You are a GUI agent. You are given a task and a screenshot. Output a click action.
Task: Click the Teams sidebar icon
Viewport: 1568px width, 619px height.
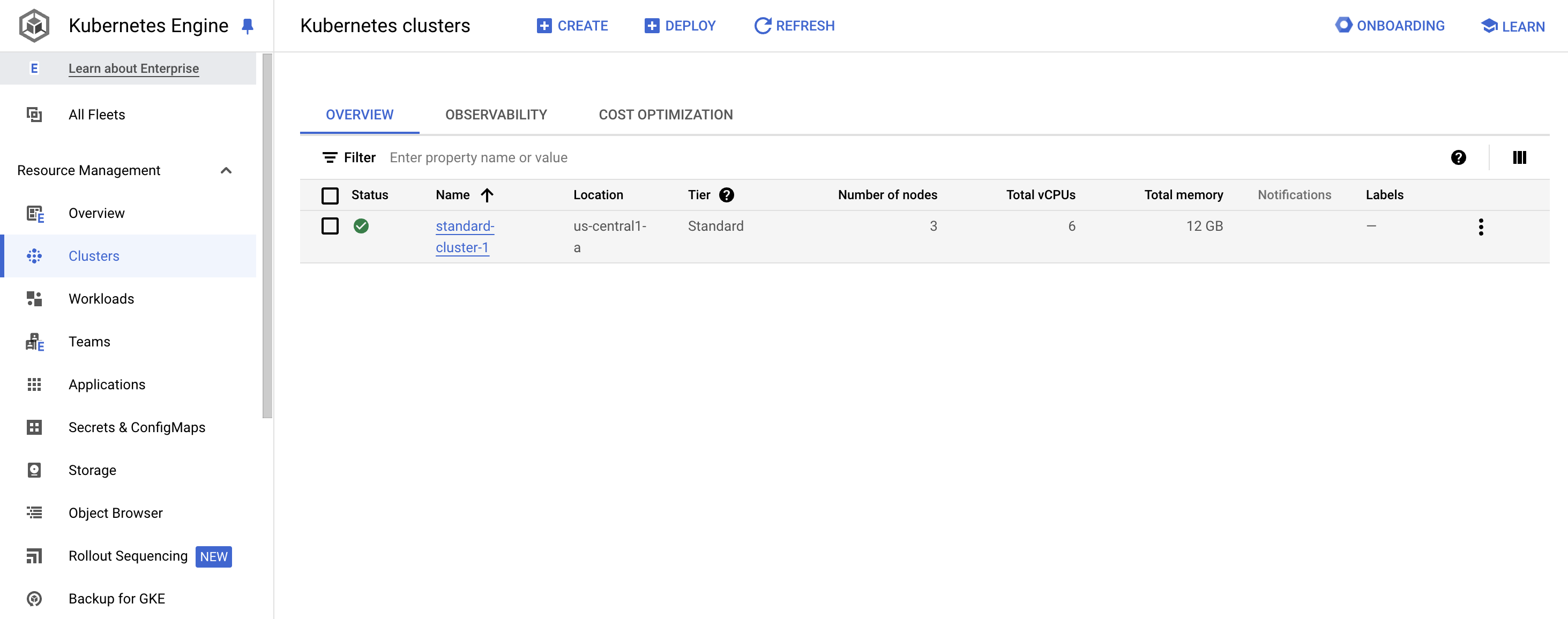[35, 342]
